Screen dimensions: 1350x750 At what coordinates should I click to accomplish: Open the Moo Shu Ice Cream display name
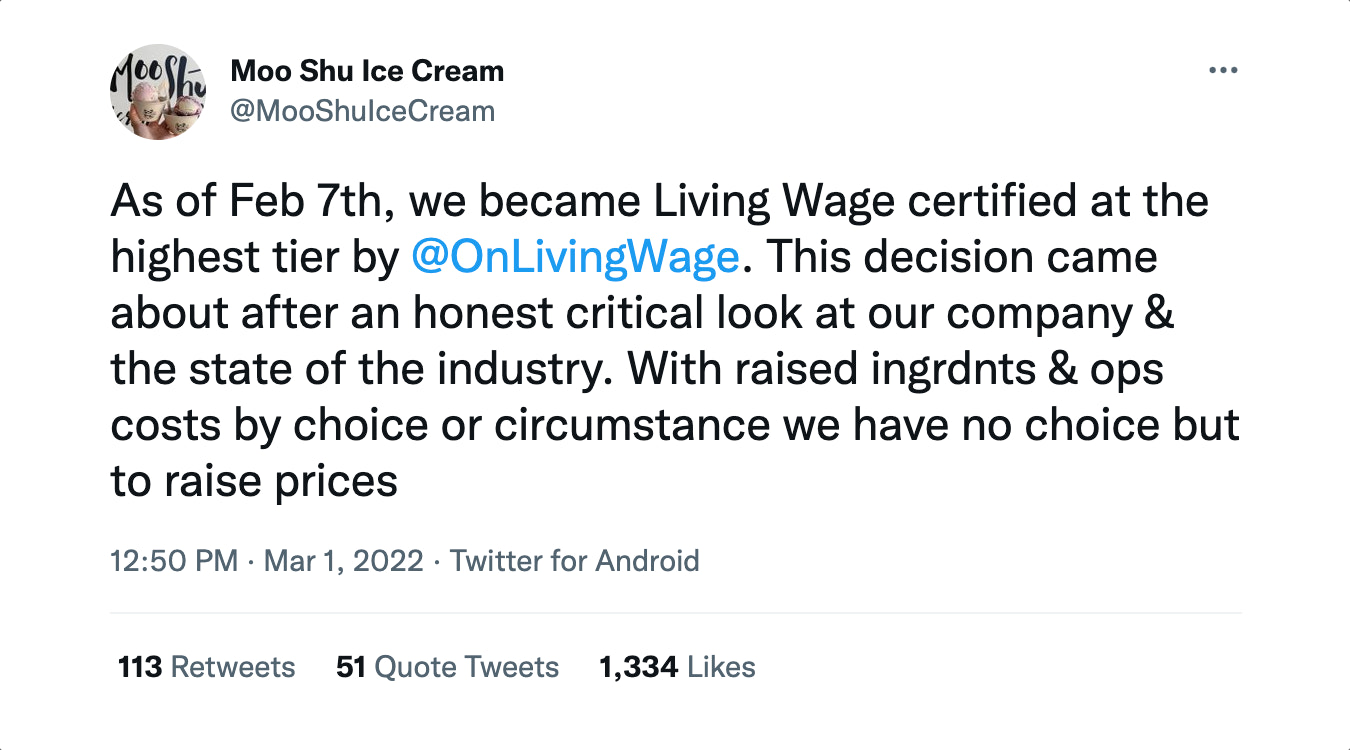tap(367, 72)
